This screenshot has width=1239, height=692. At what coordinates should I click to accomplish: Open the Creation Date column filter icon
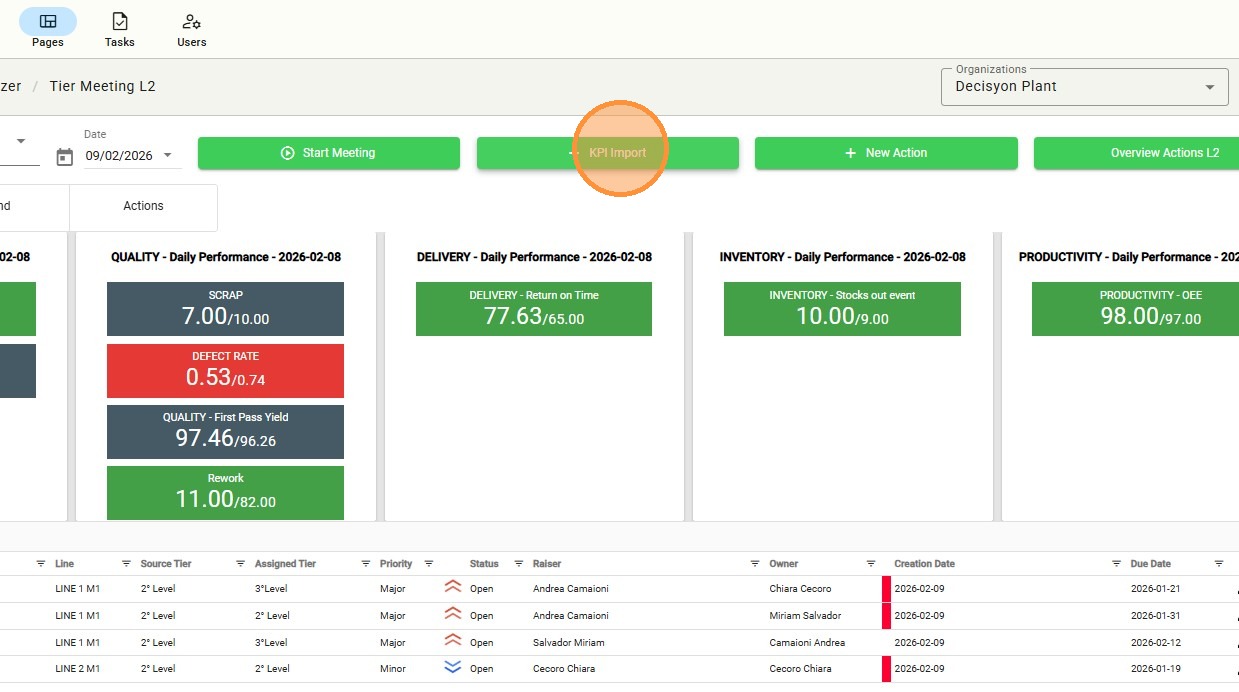(1116, 564)
